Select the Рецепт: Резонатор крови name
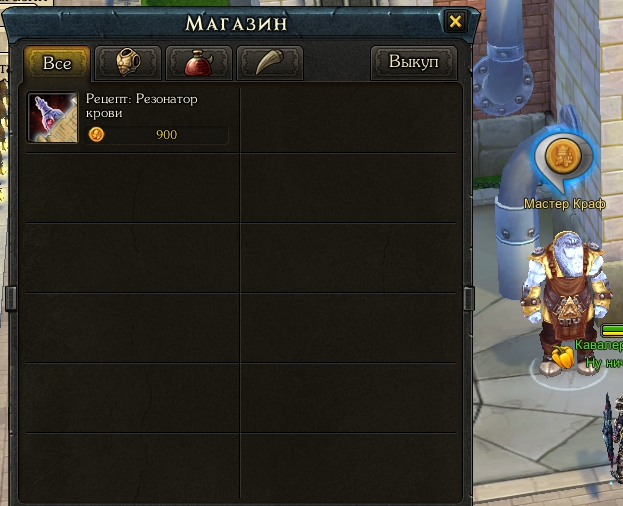The height and width of the screenshot is (506, 623). pyautogui.click(x=141, y=106)
